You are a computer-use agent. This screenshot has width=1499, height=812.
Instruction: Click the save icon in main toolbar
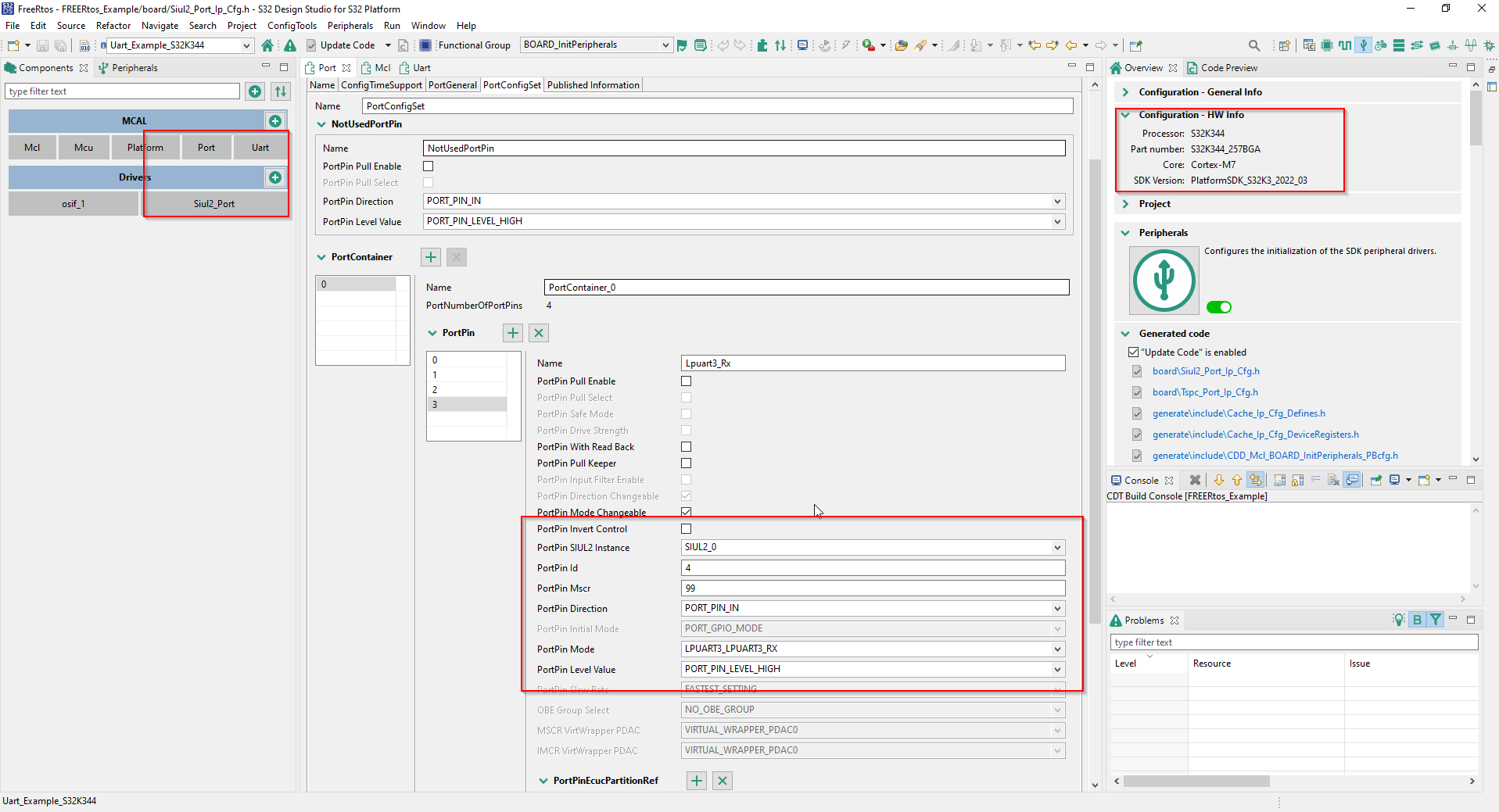42,45
